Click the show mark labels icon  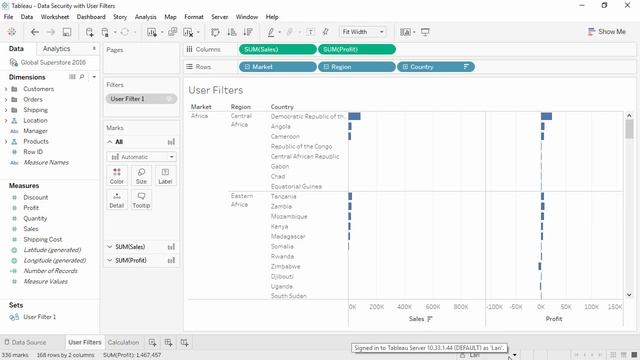(311, 32)
